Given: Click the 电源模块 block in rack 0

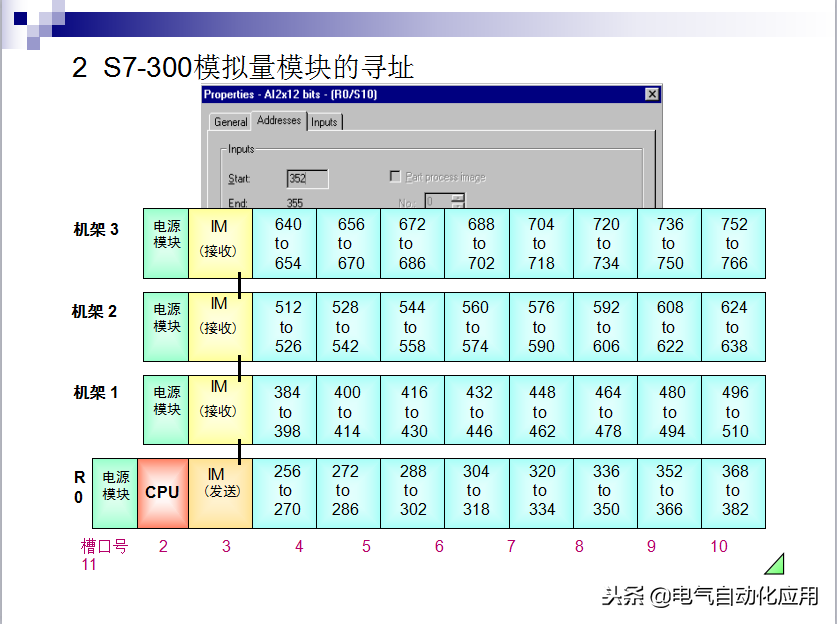Looking at the screenshot, I should click(x=115, y=493).
